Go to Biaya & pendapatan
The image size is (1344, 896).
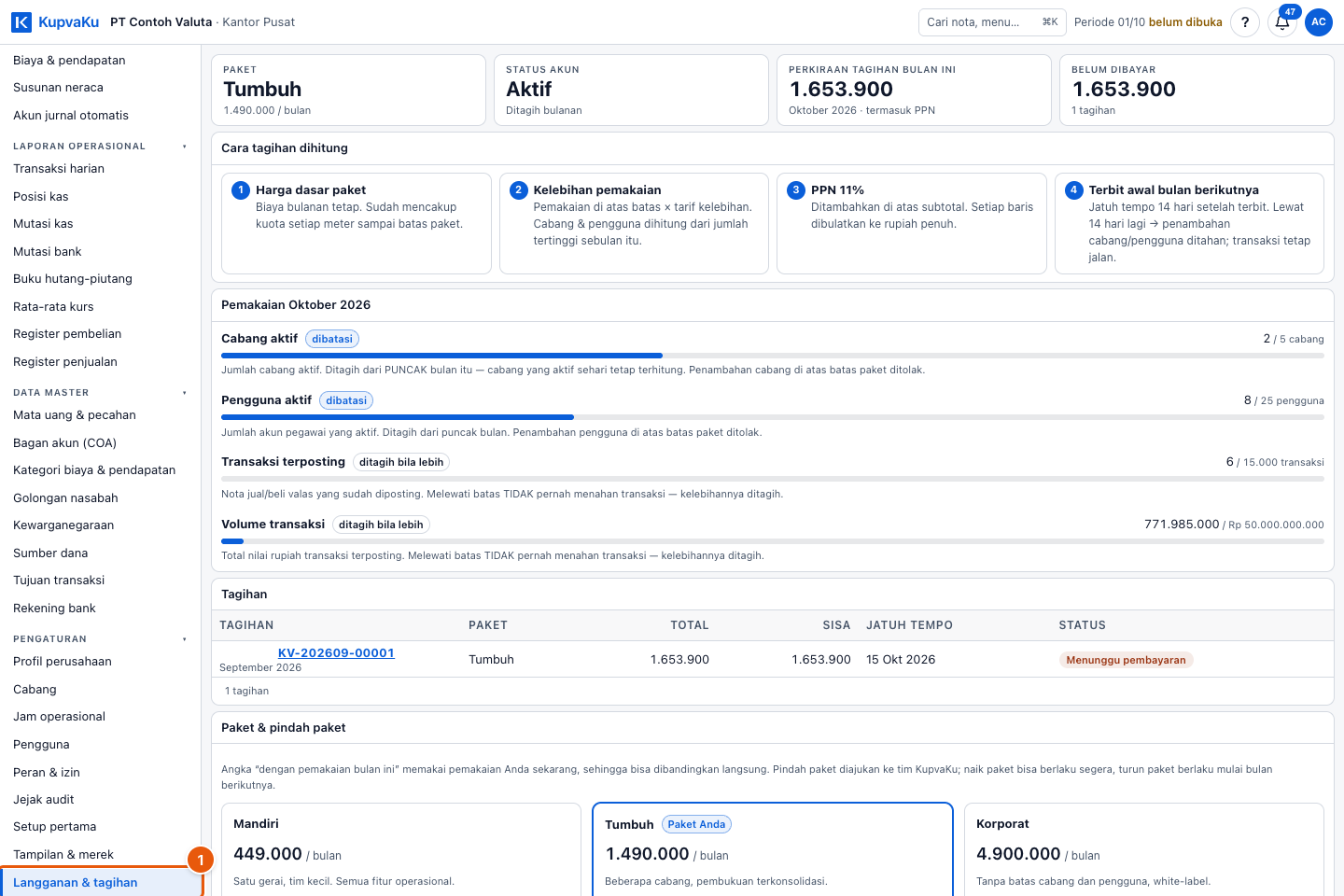click(x=100, y=60)
